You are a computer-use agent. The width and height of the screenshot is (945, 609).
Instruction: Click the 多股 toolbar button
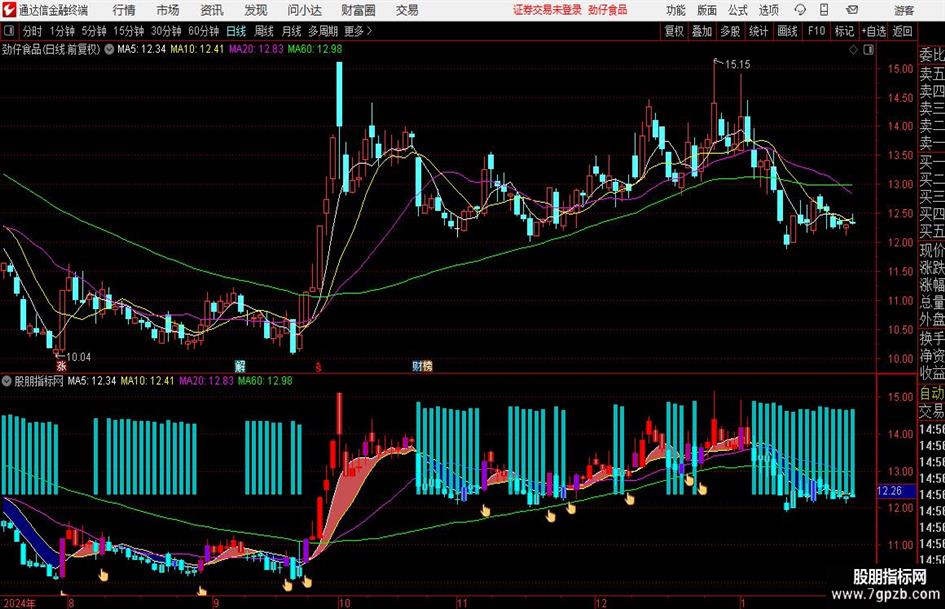[x=730, y=31]
